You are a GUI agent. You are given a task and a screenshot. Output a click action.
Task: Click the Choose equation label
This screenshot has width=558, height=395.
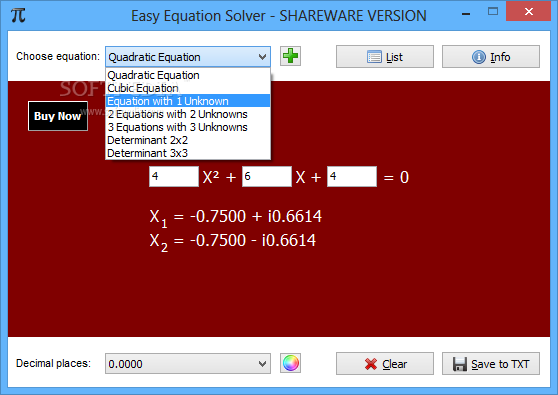[58, 56]
